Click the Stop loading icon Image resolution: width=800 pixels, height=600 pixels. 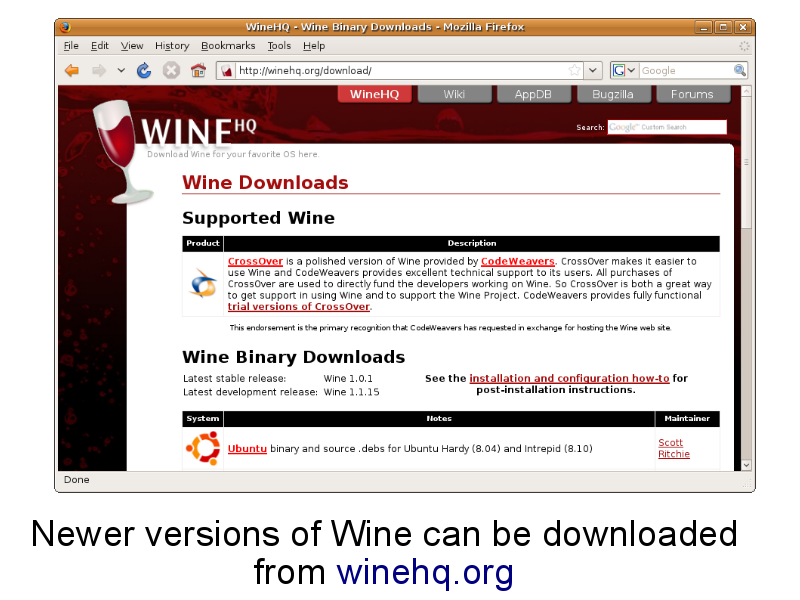[x=171, y=70]
